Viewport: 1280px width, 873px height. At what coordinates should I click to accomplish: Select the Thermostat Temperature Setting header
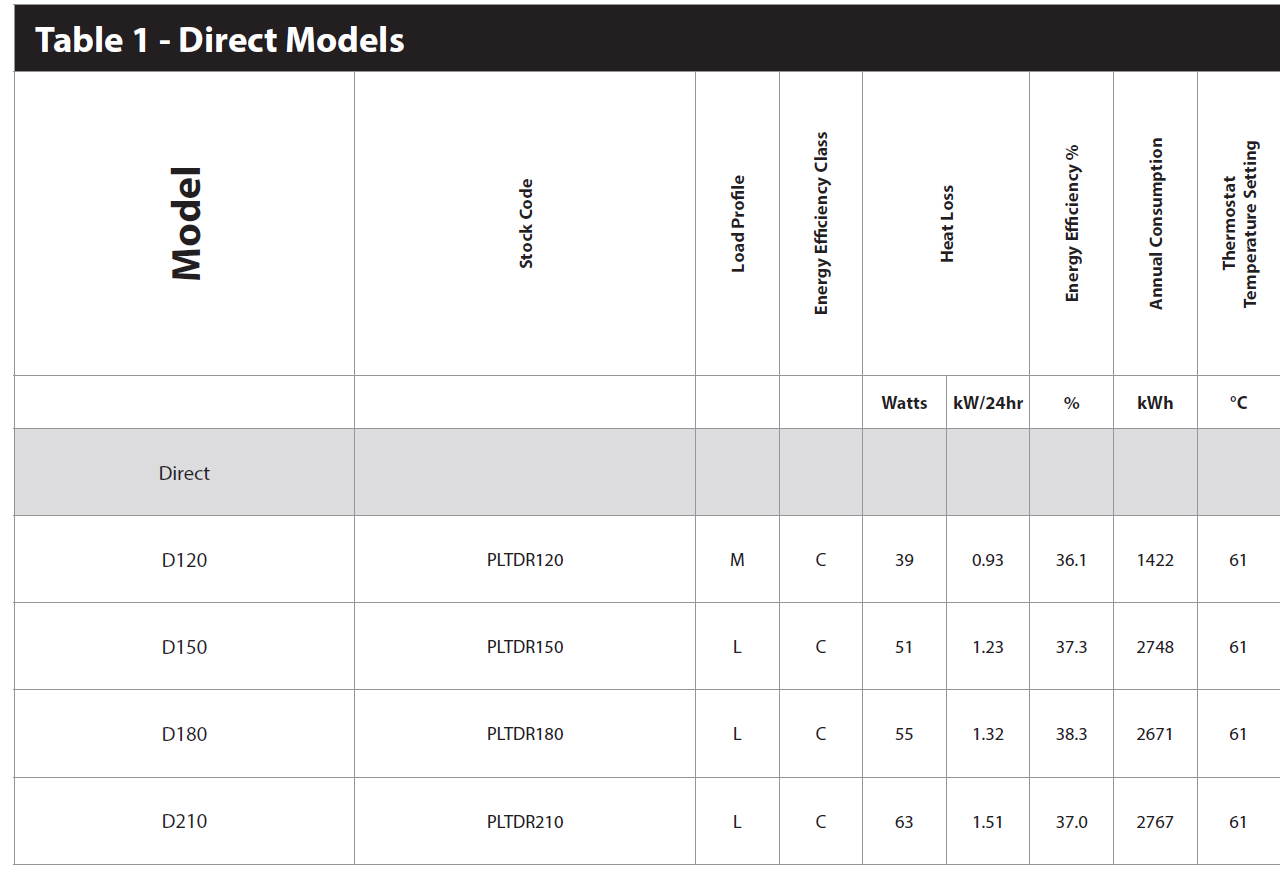1239,224
